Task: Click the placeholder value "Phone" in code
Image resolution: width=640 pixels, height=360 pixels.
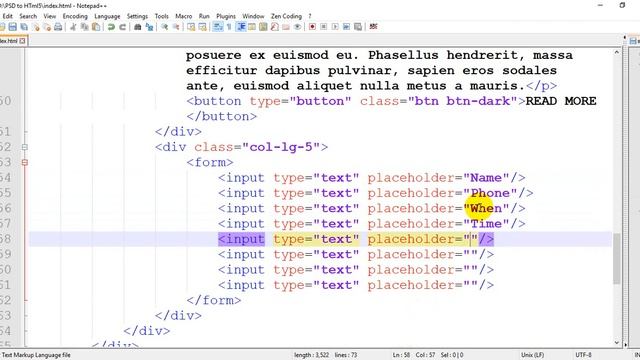Action: pos(490,193)
